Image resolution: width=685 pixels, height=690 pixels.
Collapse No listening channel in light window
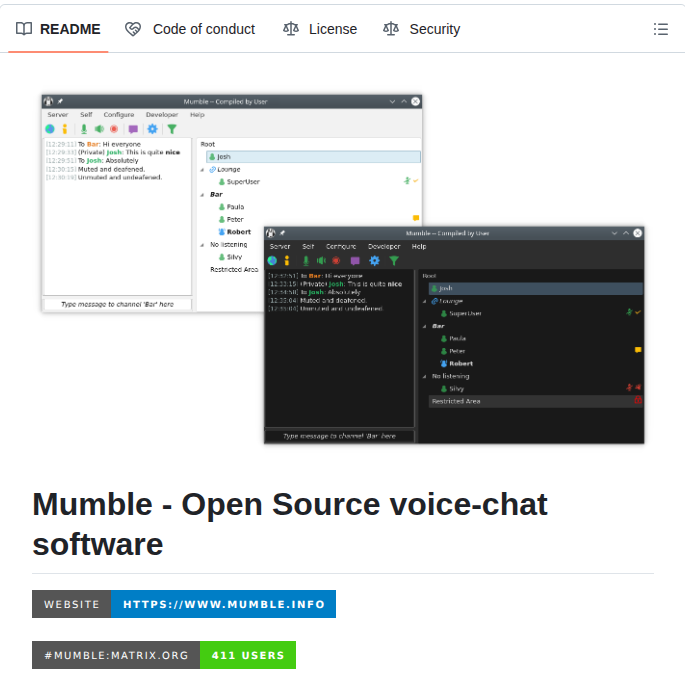(202, 245)
